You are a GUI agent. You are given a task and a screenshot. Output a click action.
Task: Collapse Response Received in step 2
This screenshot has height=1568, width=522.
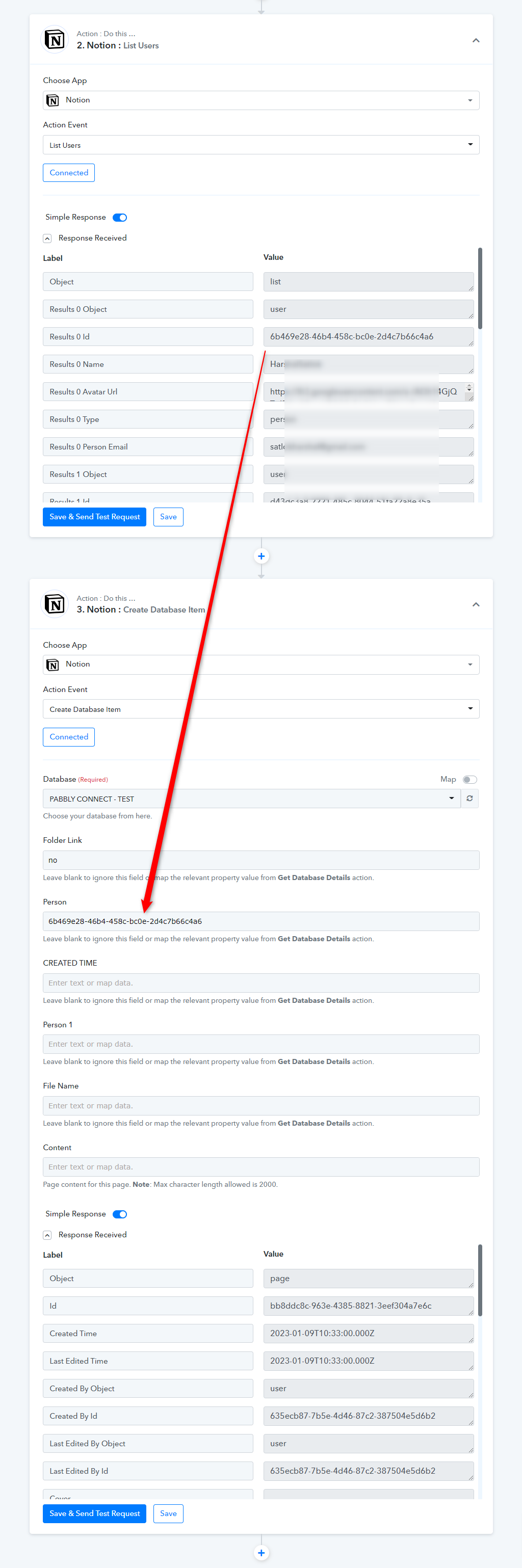click(47, 238)
